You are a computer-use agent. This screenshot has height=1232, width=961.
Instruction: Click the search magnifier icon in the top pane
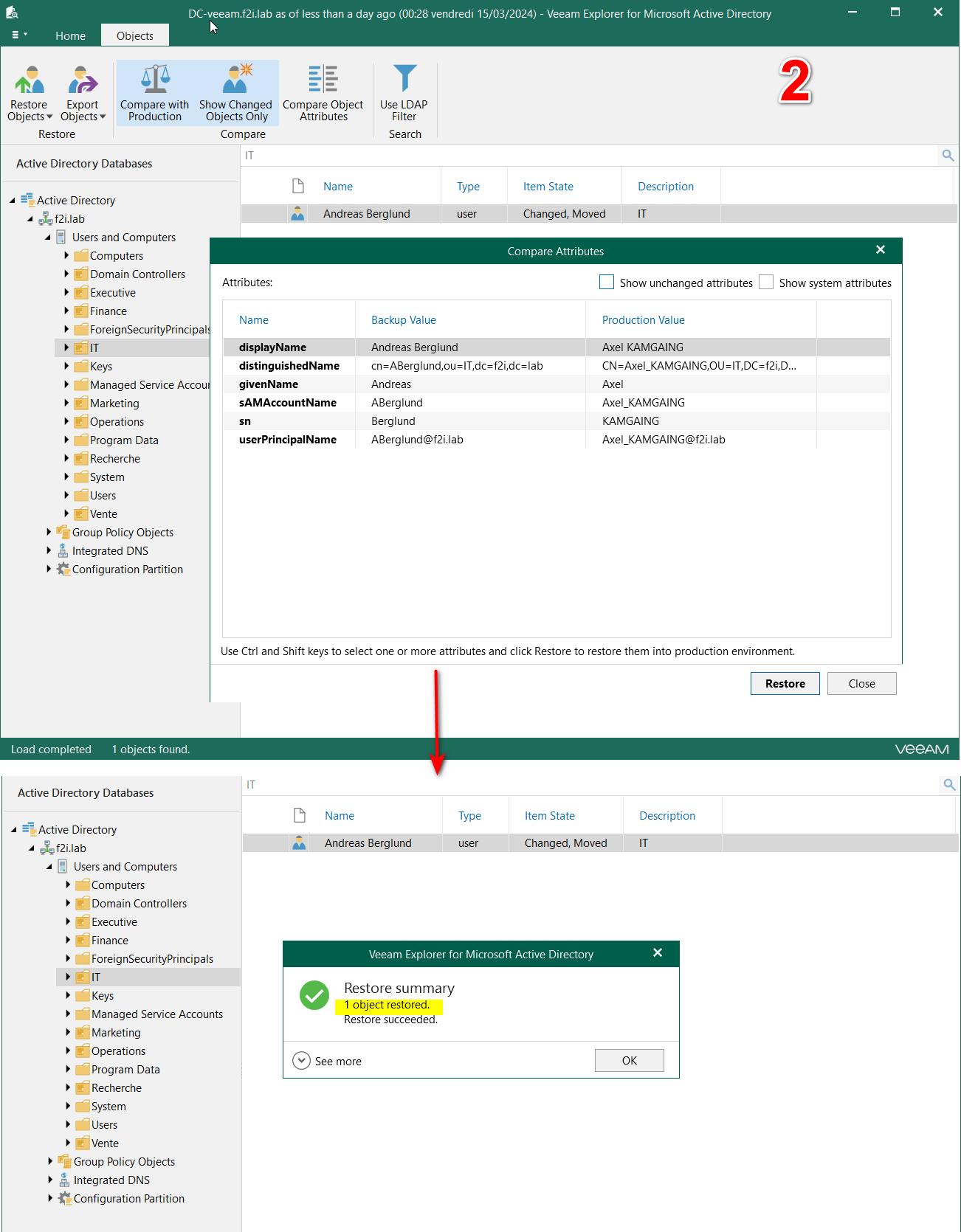948,156
